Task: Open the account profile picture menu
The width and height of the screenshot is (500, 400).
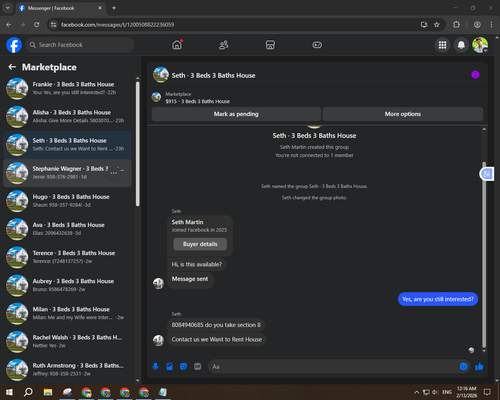Action: [480, 45]
